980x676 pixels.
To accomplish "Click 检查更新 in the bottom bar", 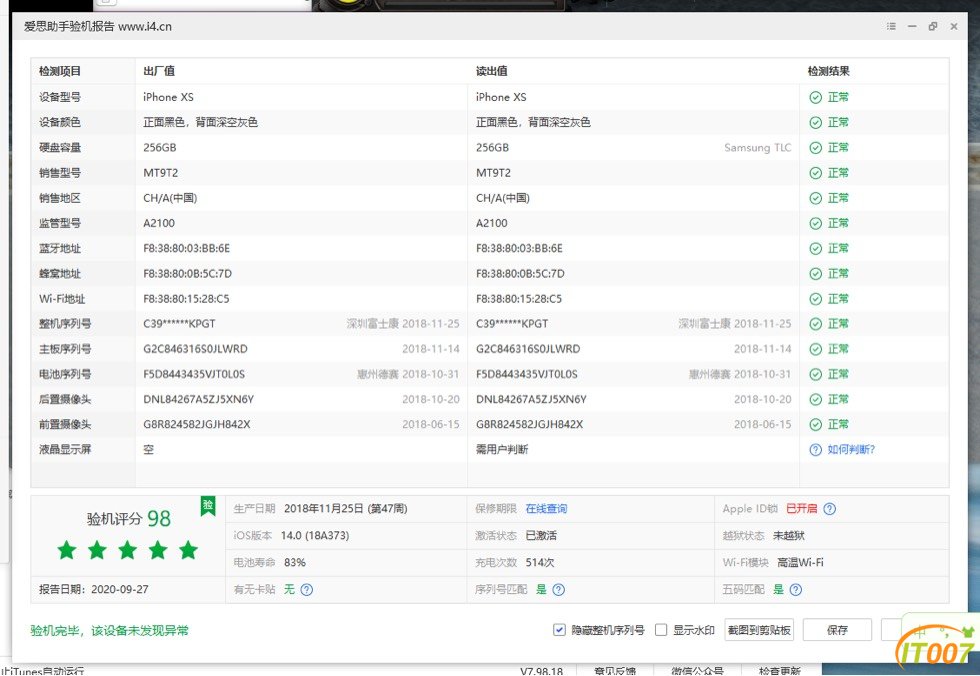I will pos(779,671).
